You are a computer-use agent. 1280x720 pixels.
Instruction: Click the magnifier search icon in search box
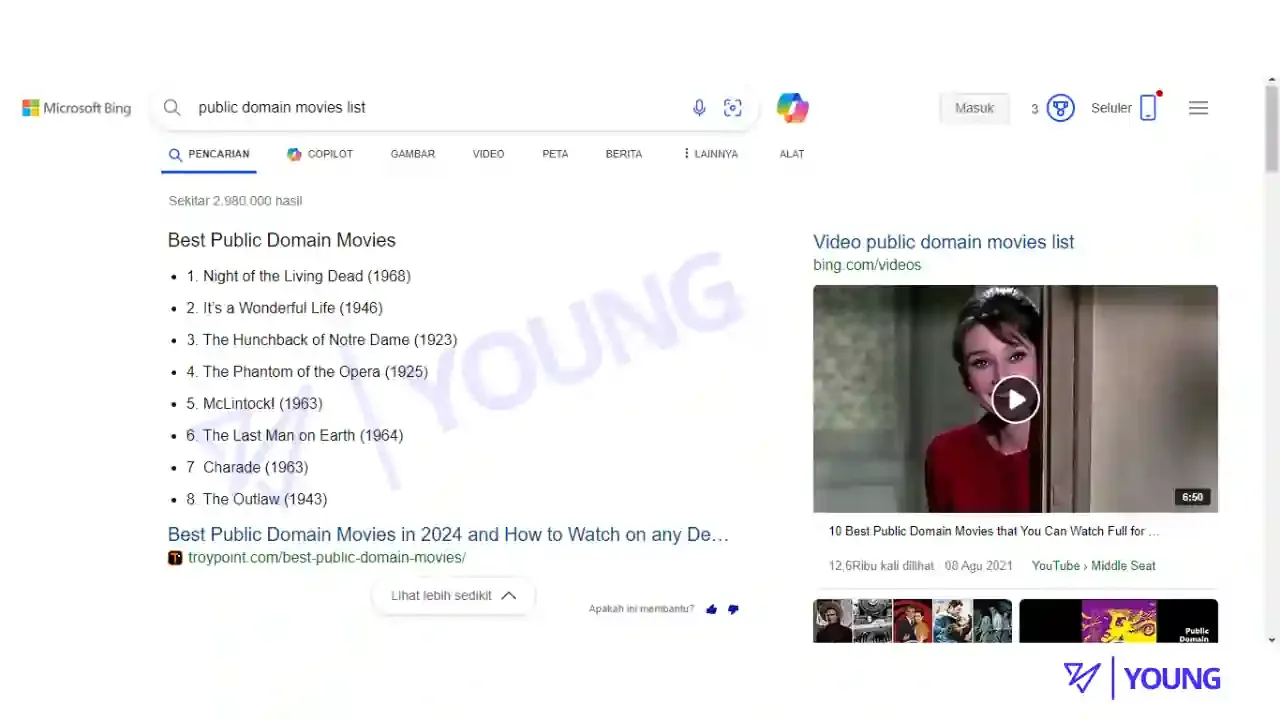[172, 108]
